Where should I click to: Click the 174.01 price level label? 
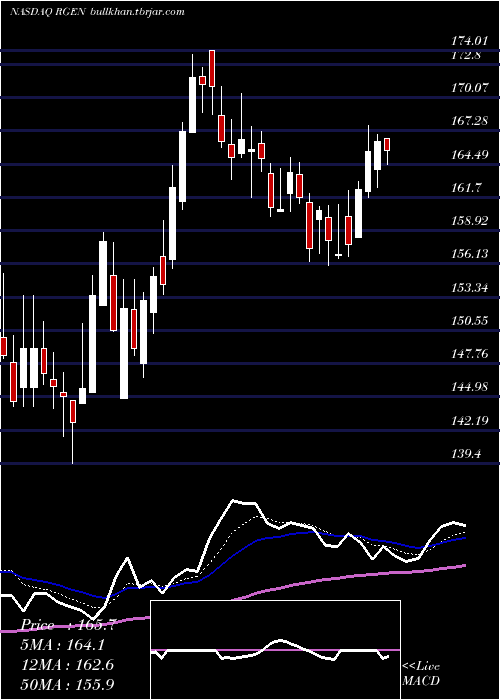(x=469, y=41)
